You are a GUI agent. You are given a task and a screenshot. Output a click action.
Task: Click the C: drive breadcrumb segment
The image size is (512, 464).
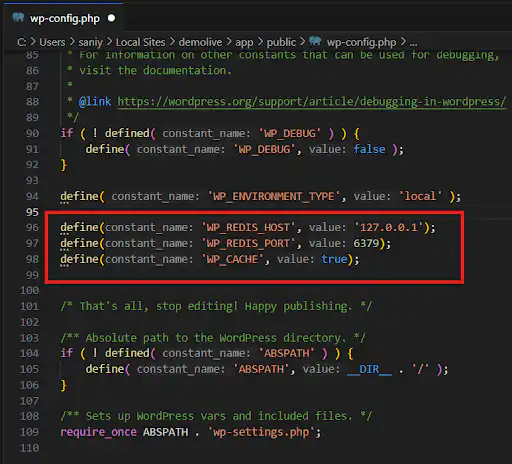click(x=22, y=42)
